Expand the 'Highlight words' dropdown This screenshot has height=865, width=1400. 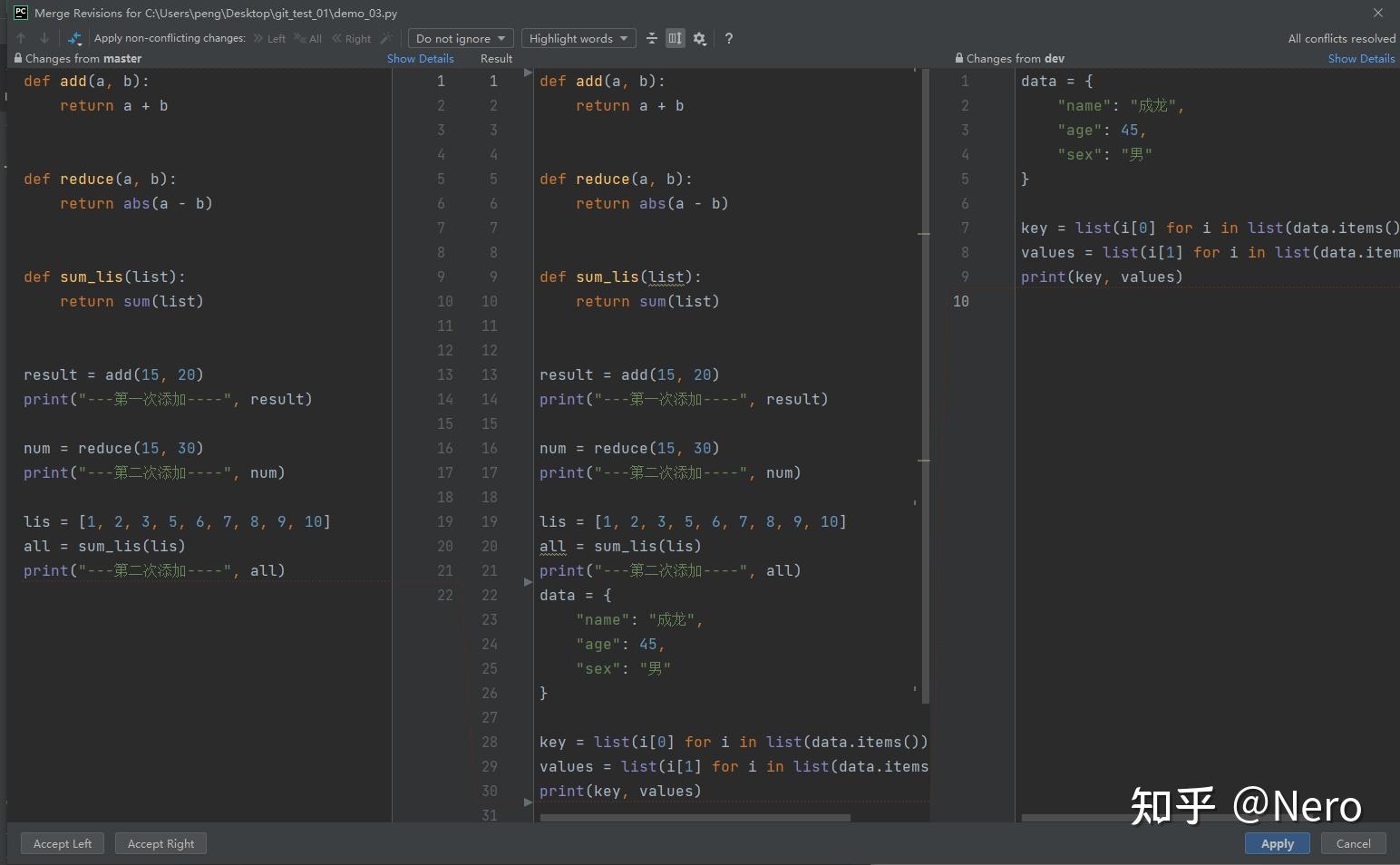[578, 38]
